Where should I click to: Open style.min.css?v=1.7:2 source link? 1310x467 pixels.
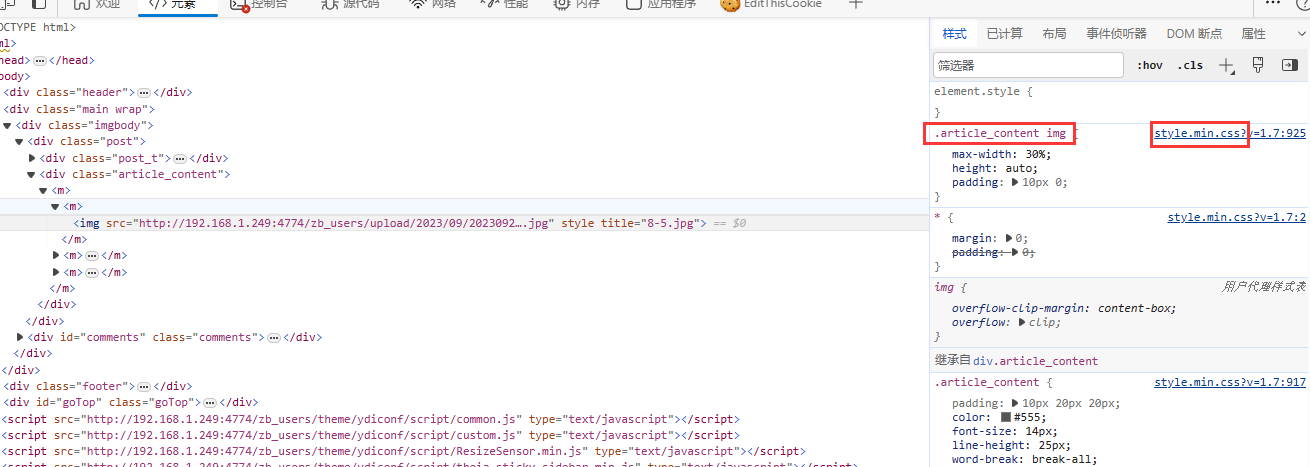(x=1237, y=217)
